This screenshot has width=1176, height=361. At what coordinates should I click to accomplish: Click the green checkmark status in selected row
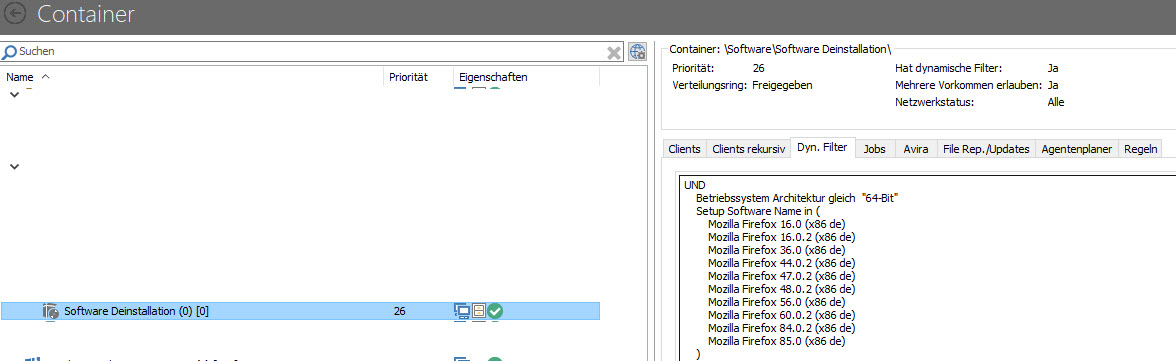[494, 311]
